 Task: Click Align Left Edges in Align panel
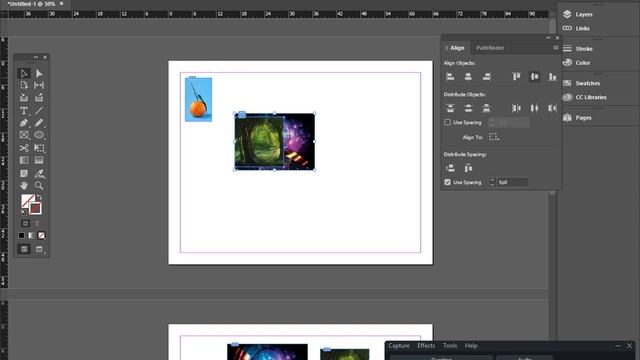pyautogui.click(x=450, y=76)
